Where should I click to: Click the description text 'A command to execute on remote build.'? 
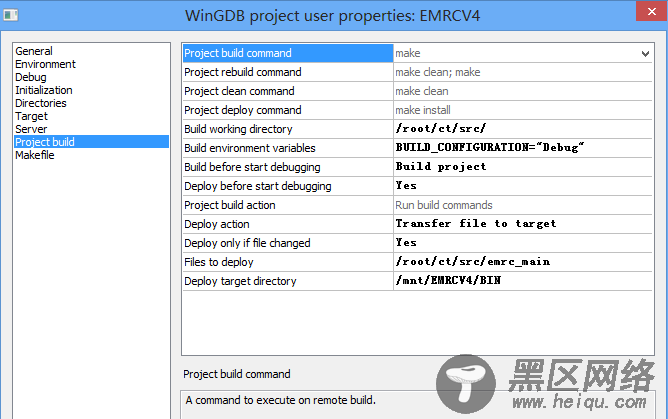click(x=281, y=400)
